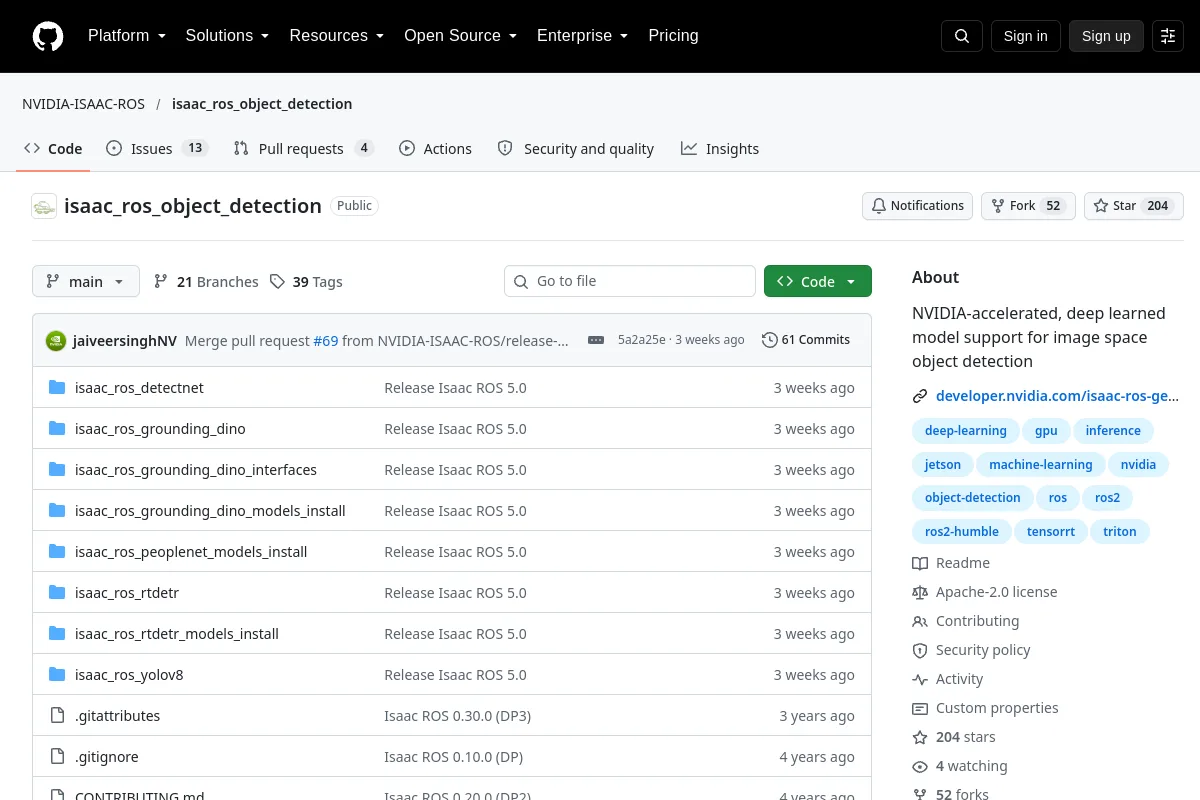Expand commit message ellipsis button
Image resolution: width=1200 pixels, height=800 pixels.
click(x=596, y=340)
